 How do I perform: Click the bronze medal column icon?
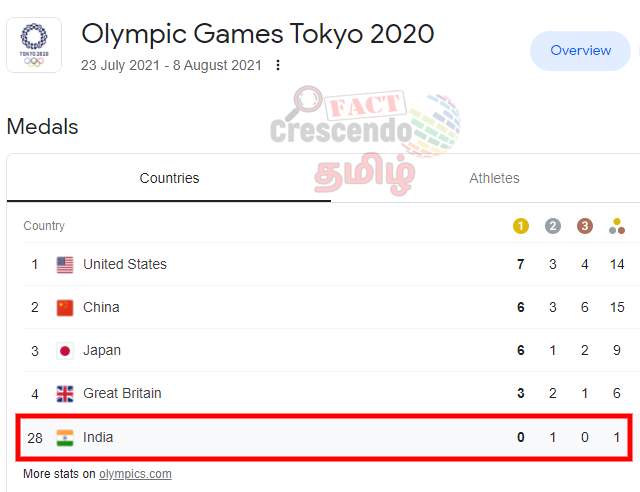584,226
